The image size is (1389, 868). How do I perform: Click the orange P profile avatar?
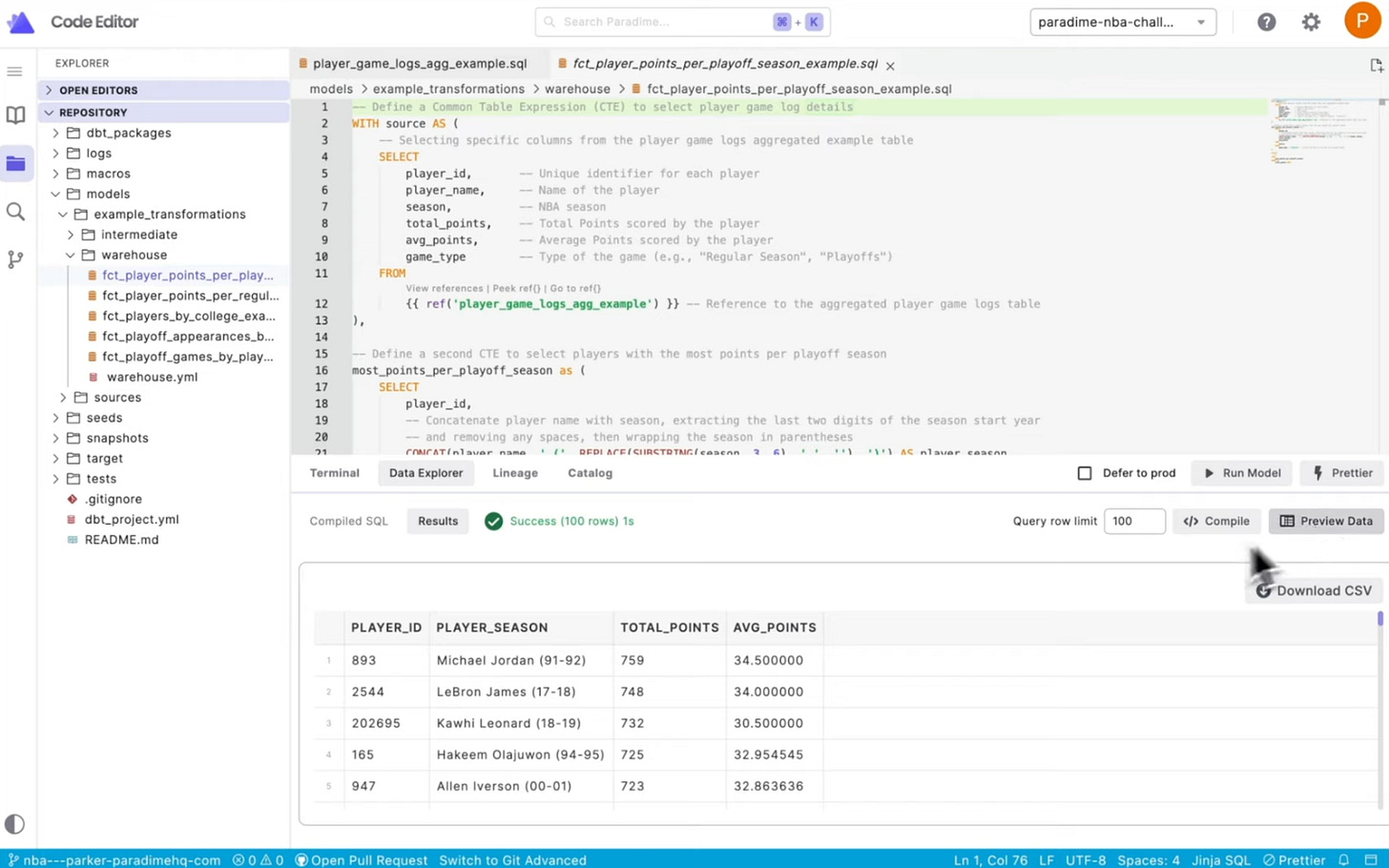click(x=1362, y=21)
